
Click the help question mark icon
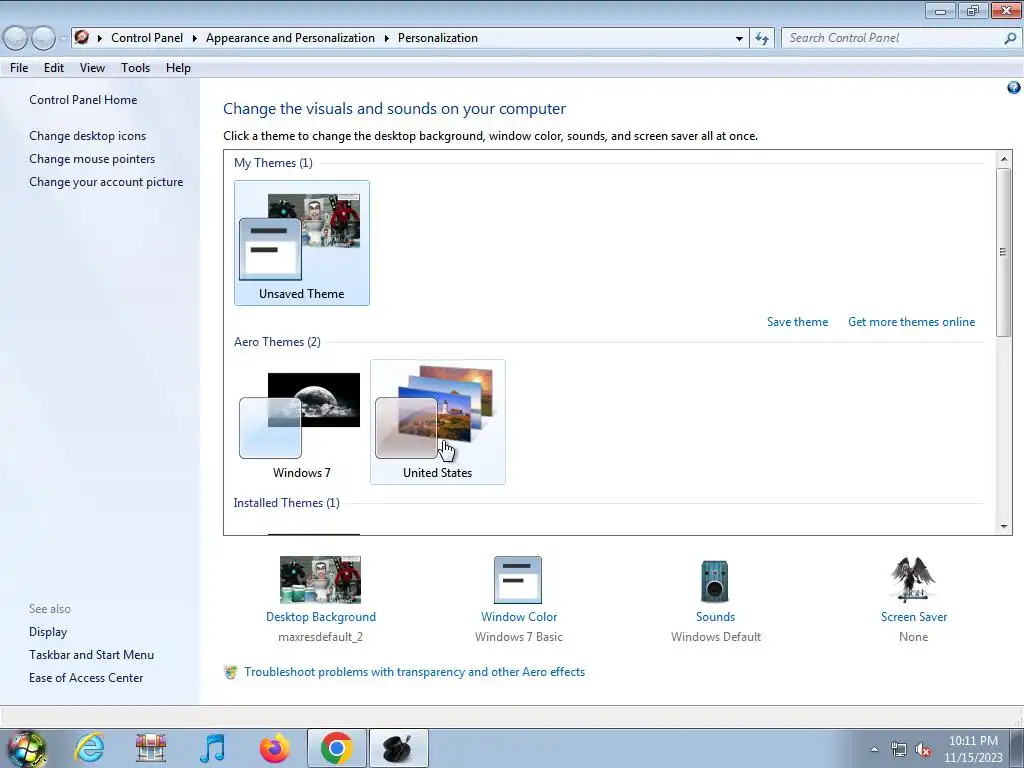tap(1014, 88)
